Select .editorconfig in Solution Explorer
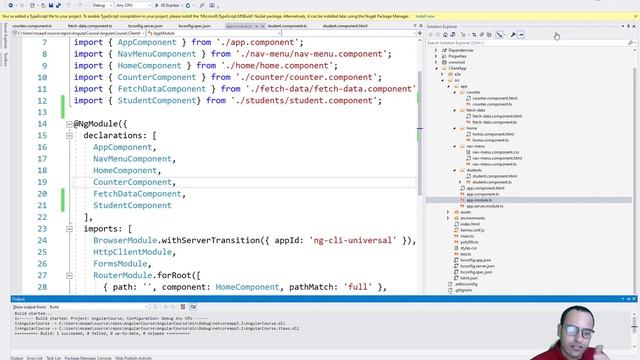640x360 pixels. pos(466,284)
